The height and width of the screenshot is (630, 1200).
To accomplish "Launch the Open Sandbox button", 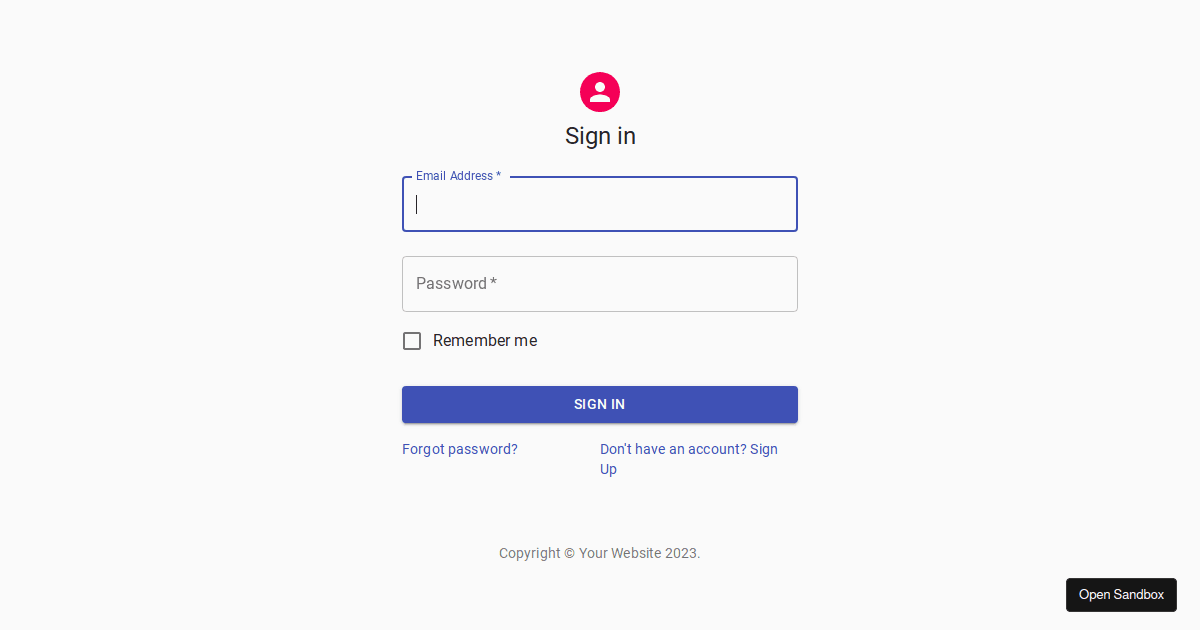I will [x=1121, y=595].
